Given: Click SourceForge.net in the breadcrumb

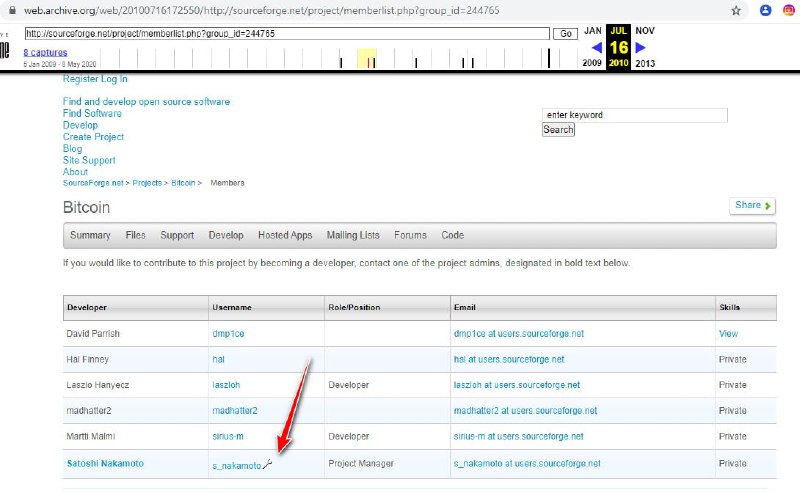Looking at the screenshot, I should coord(93,183).
